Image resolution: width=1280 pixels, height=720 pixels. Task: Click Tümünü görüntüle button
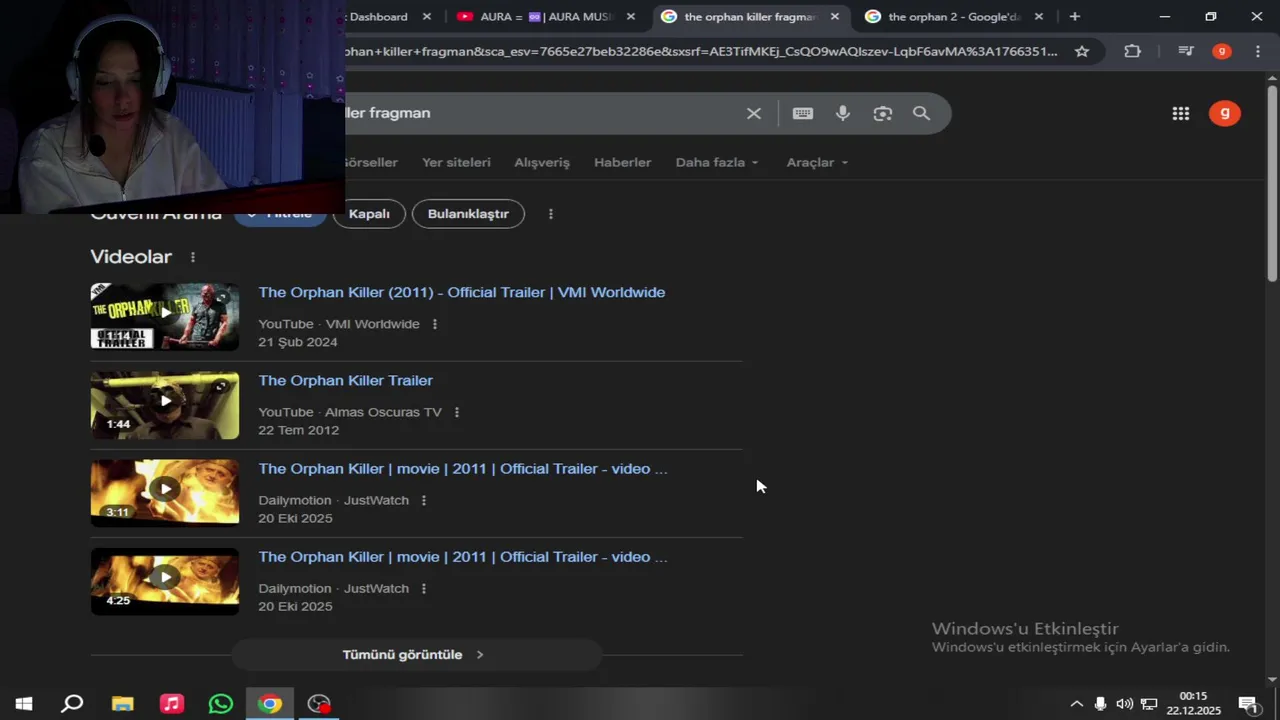(x=416, y=655)
